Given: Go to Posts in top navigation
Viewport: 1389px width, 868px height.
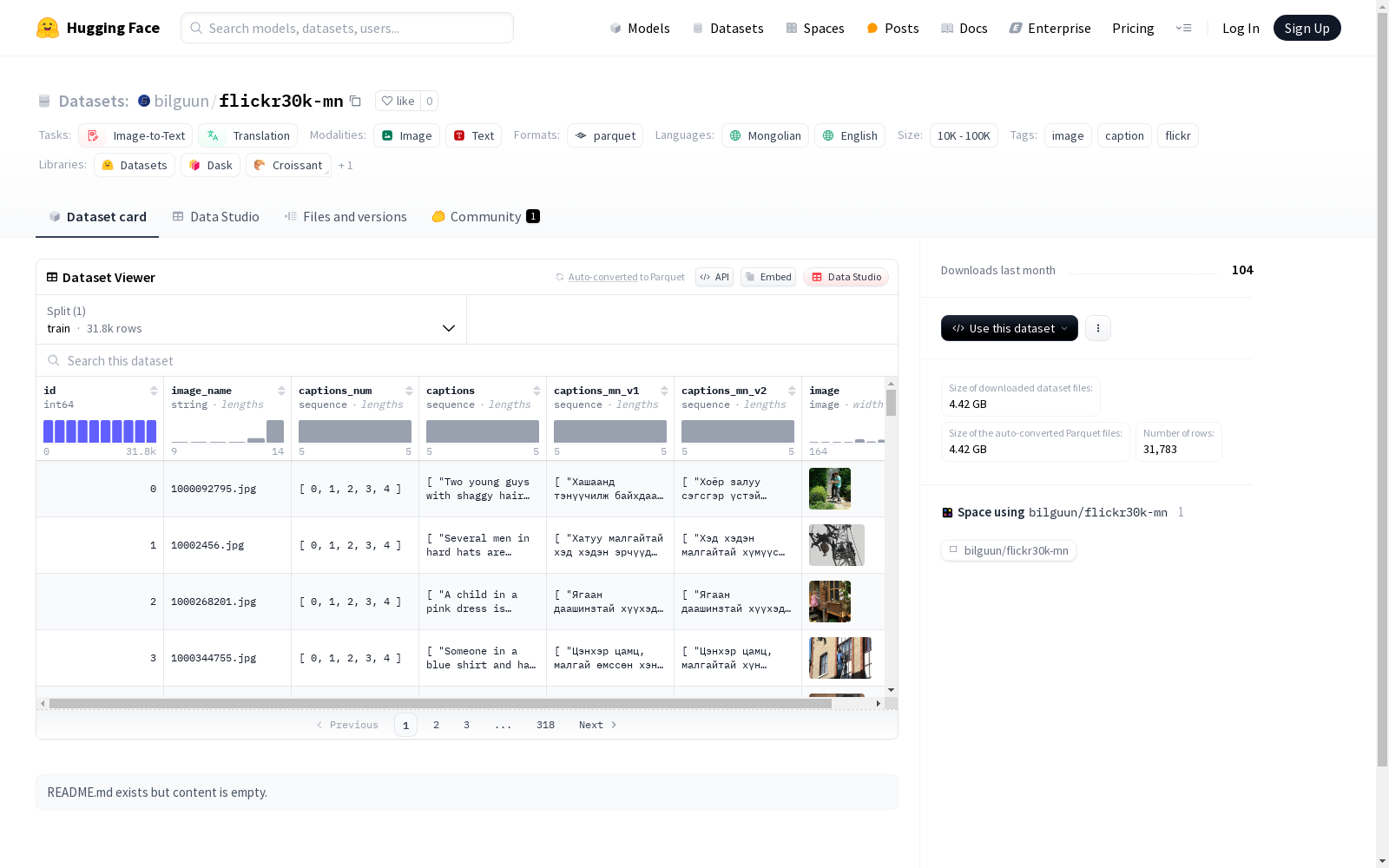Looking at the screenshot, I should click(892, 28).
